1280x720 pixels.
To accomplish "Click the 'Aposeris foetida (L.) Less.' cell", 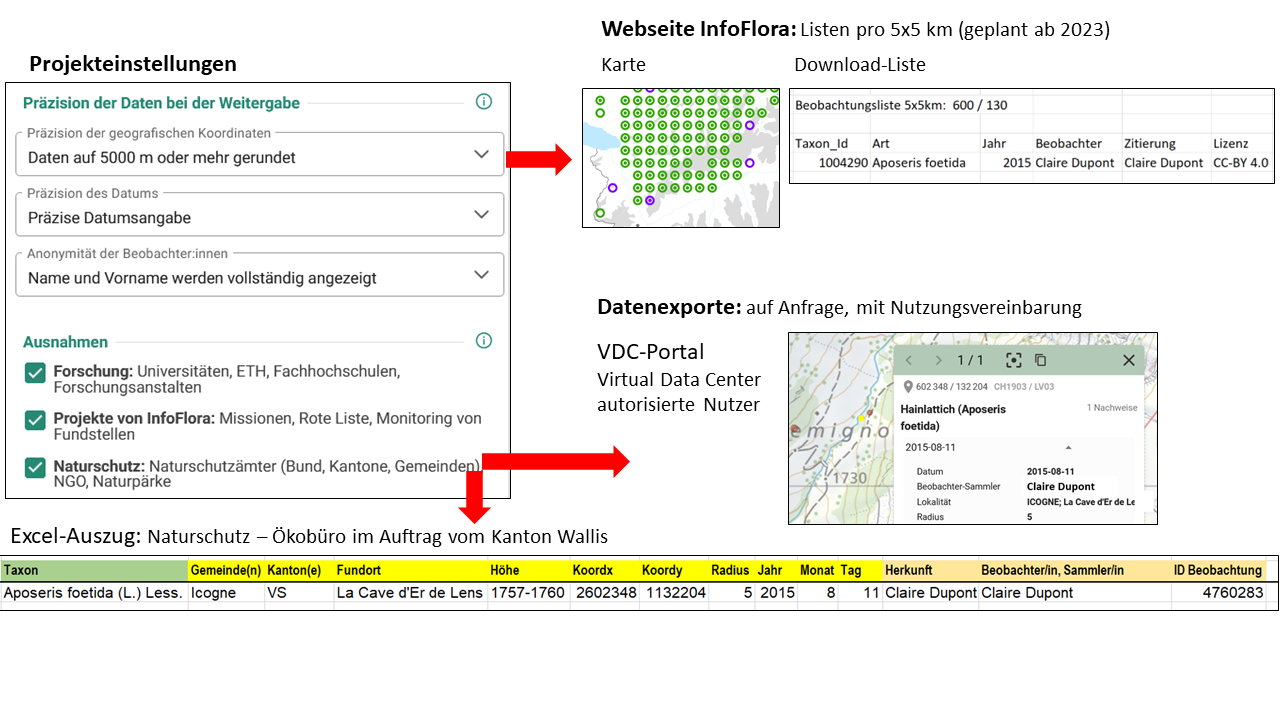I will pyautogui.click(x=93, y=592).
